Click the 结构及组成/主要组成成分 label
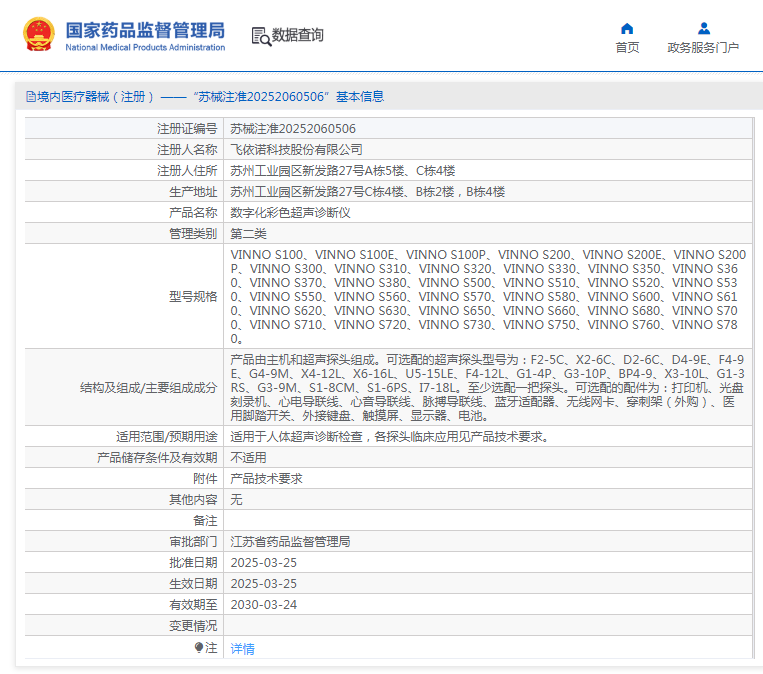 pyautogui.click(x=148, y=388)
